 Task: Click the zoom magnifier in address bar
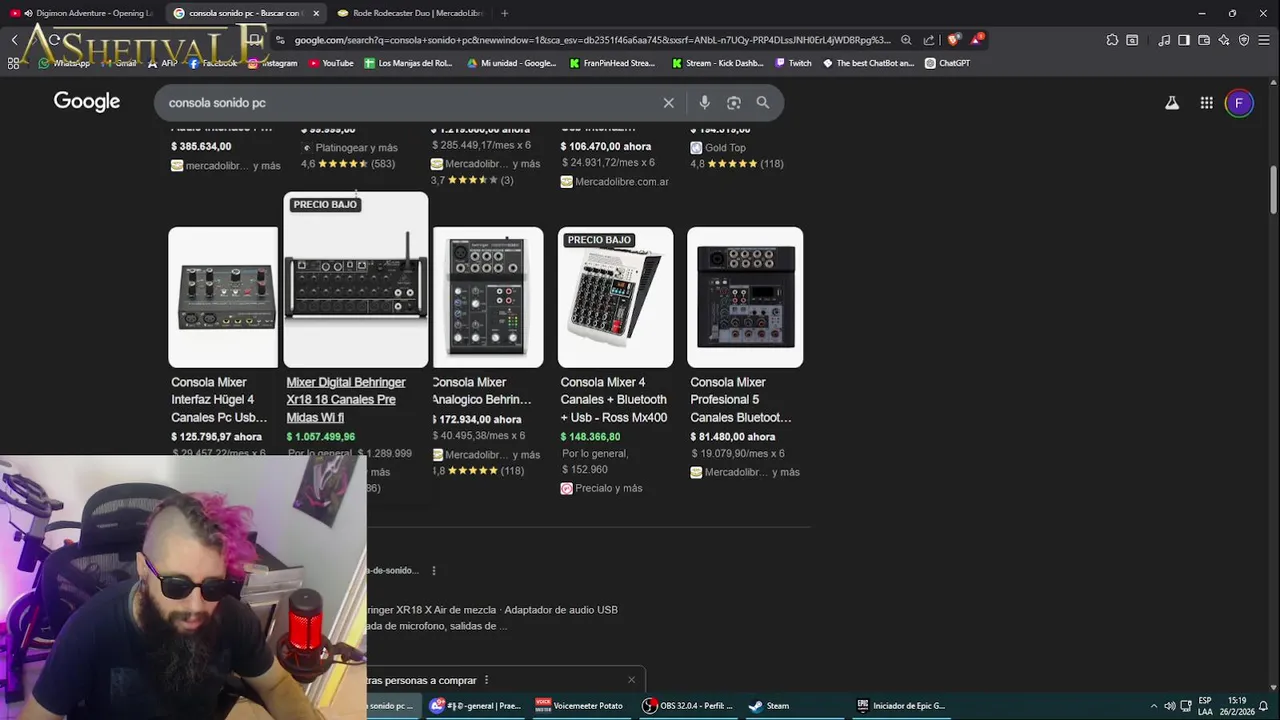point(906,40)
